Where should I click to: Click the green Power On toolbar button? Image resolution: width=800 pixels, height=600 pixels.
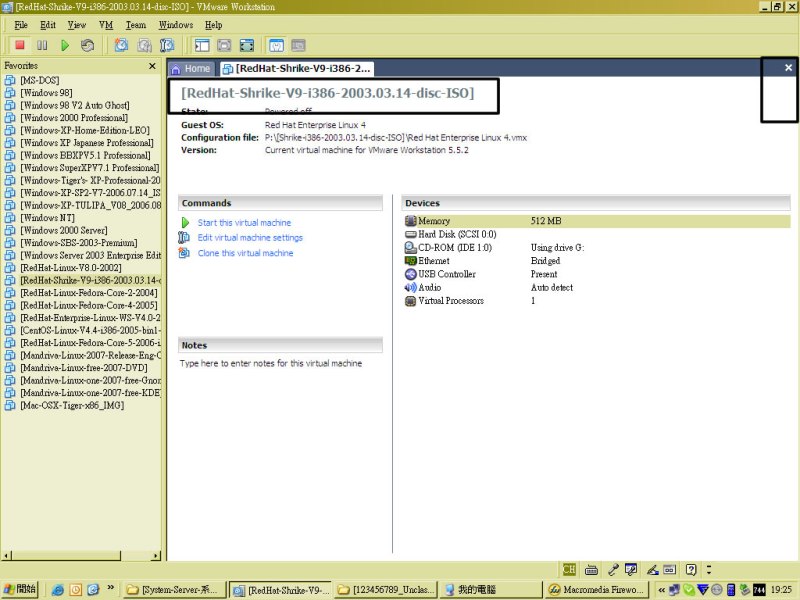(x=65, y=45)
